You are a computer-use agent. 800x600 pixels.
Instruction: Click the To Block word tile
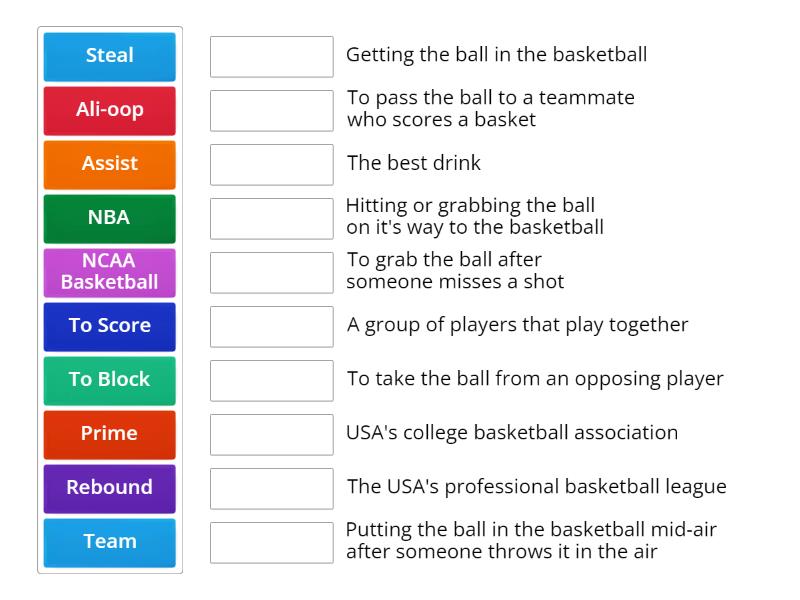click(x=109, y=380)
